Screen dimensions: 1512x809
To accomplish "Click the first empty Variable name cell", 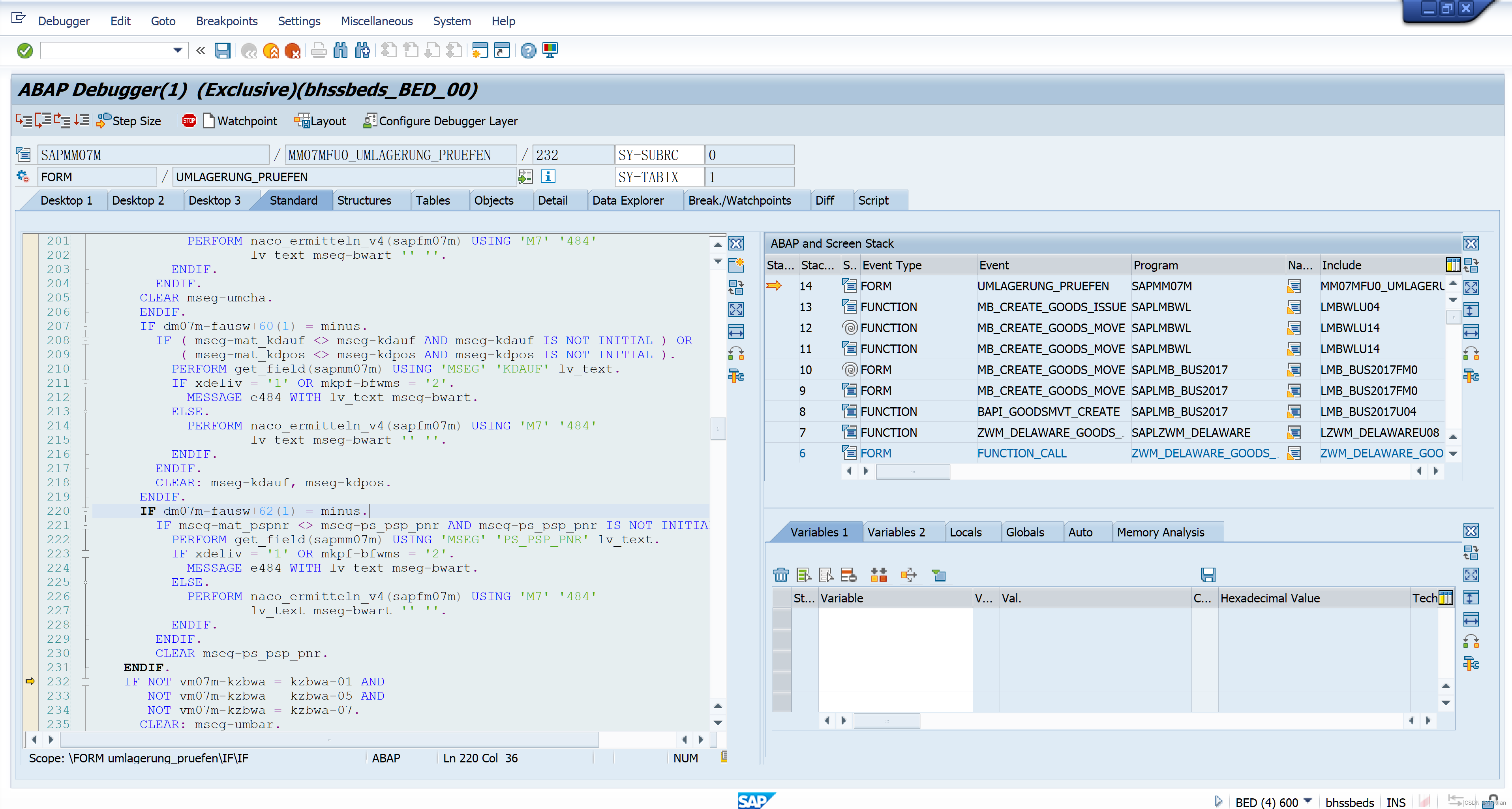I will pos(895,619).
